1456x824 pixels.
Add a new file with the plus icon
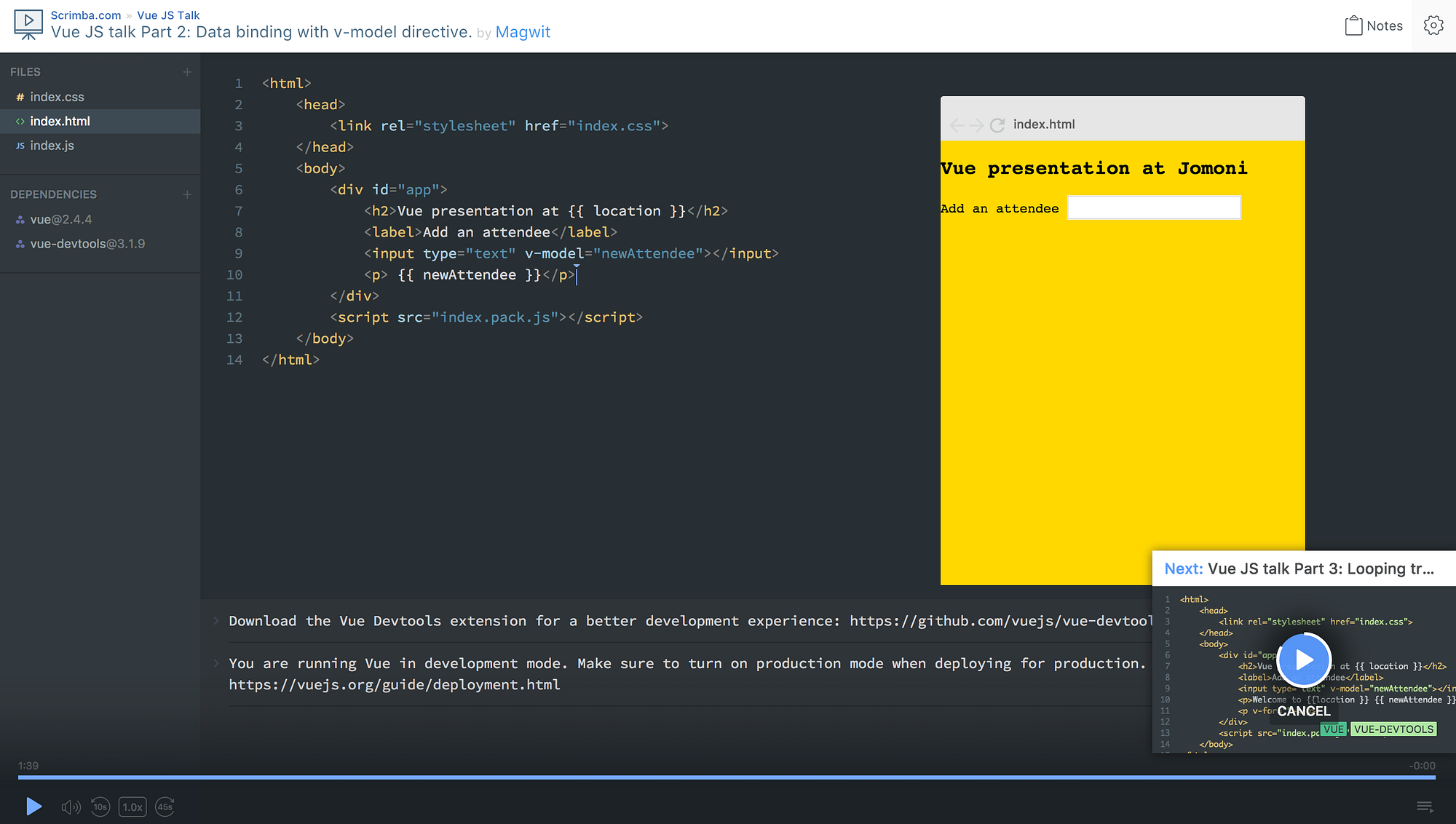(x=187, y=72)
